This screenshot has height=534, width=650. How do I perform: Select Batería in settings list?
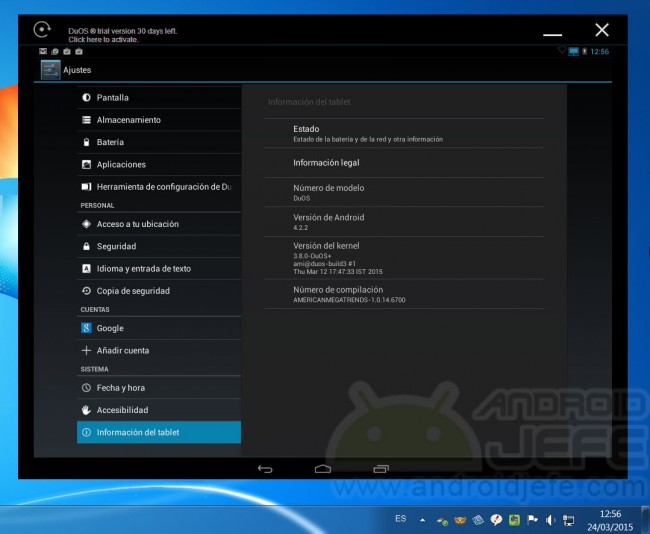(x=159, y=142)
